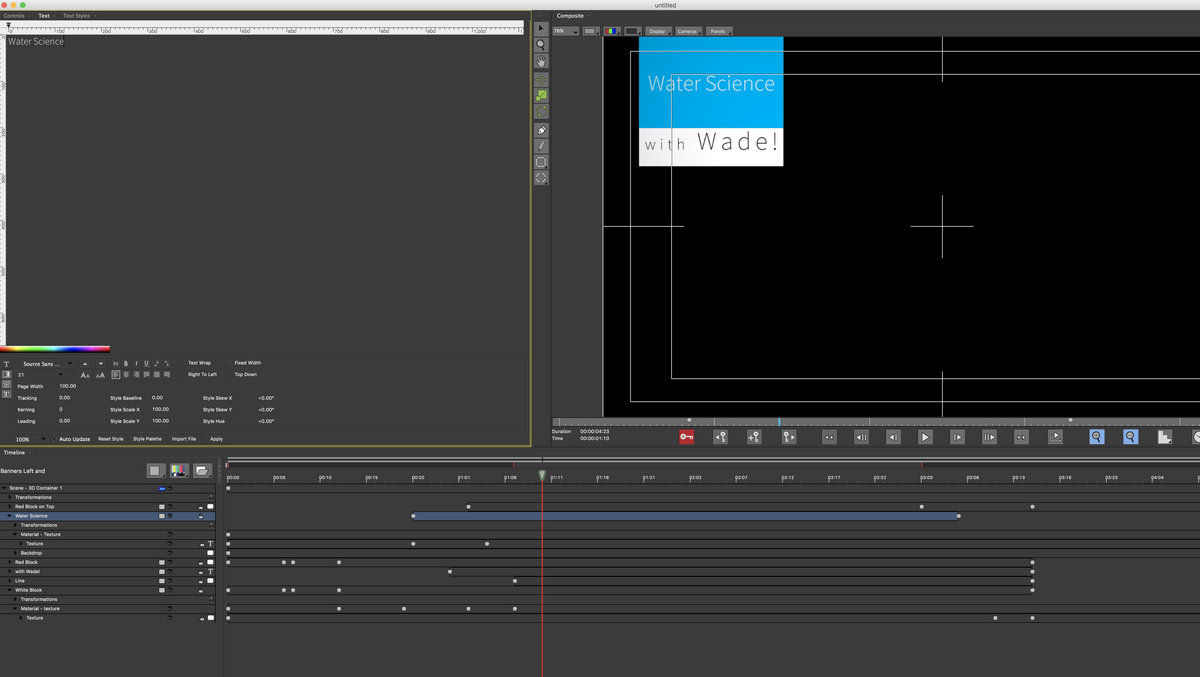Pick a color from the rainbow strip
This screenshot has height=677, width=1200.
(55, 349)
